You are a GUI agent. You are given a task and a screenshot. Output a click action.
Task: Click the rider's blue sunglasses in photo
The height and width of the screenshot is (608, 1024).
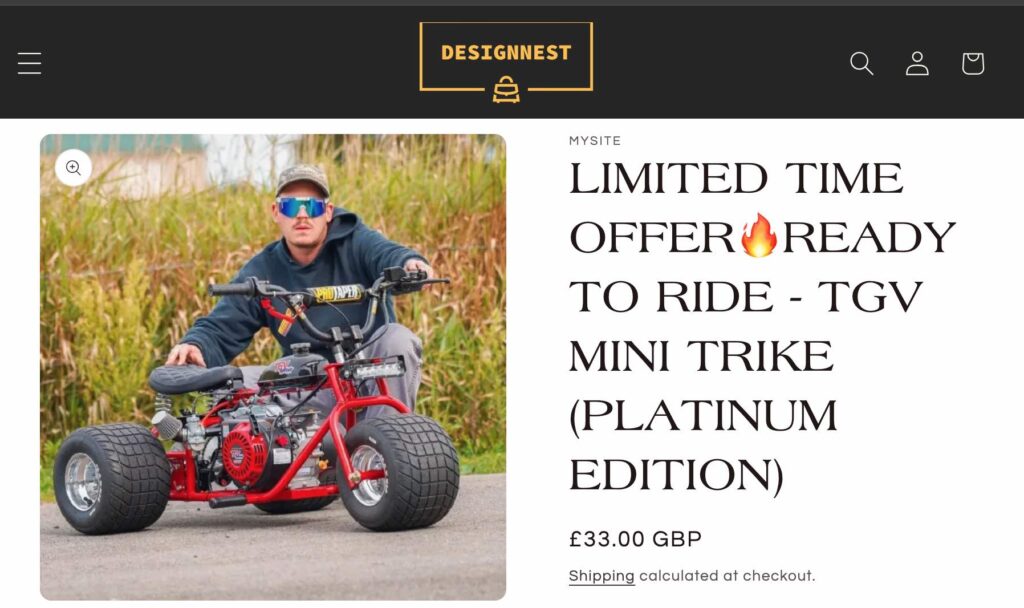[x=302, y=207]
